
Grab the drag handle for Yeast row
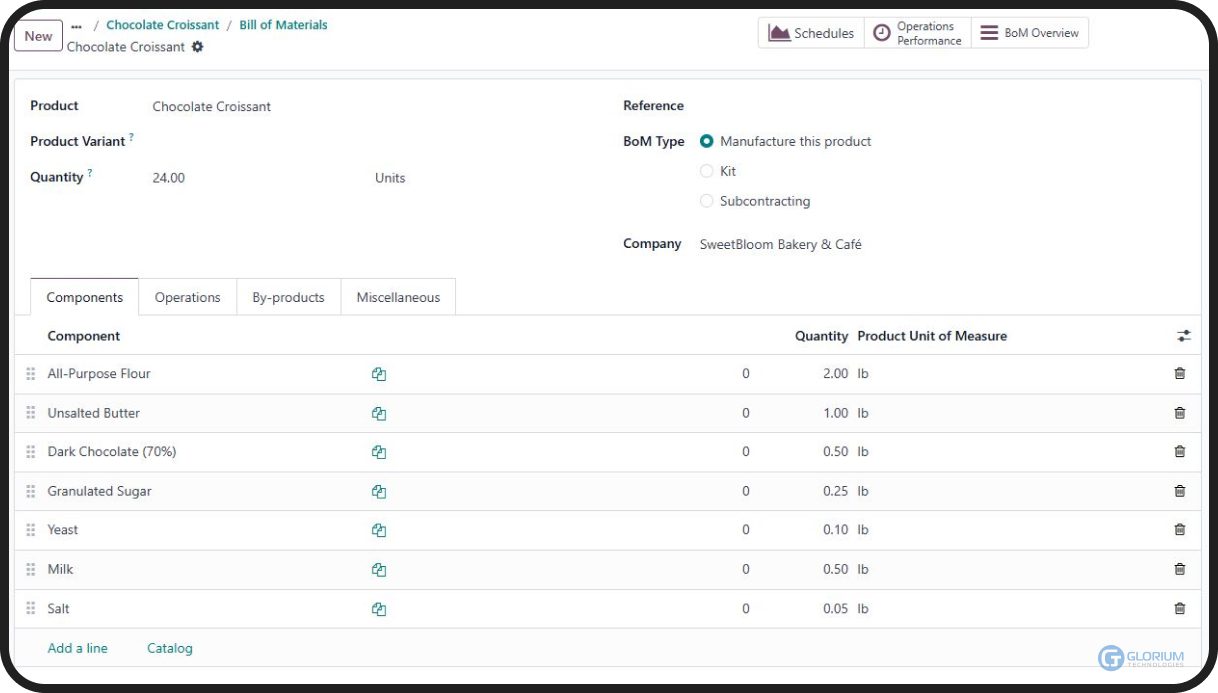(31, 530)
